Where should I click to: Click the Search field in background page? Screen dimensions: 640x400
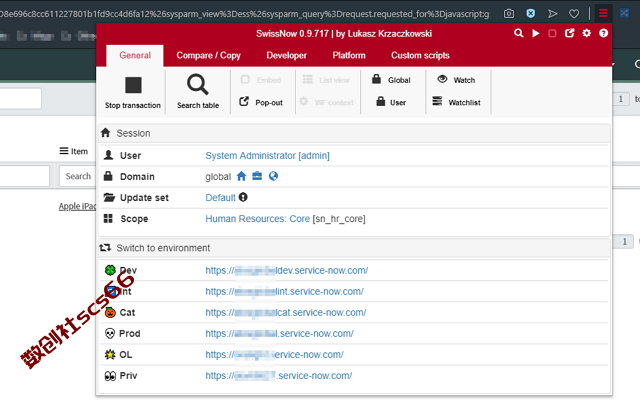click(x=78, y=176)
